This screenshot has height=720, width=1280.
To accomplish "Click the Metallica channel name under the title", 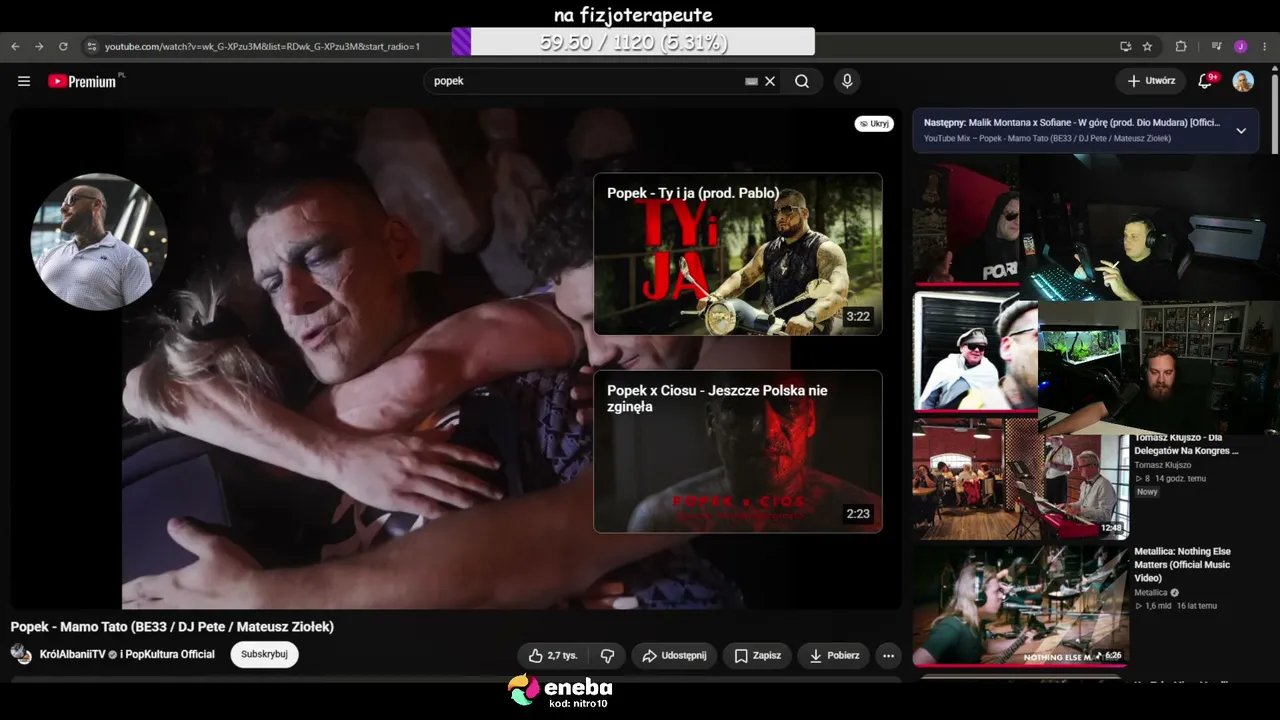I will pyautogui.click(x=1152, y=593).
